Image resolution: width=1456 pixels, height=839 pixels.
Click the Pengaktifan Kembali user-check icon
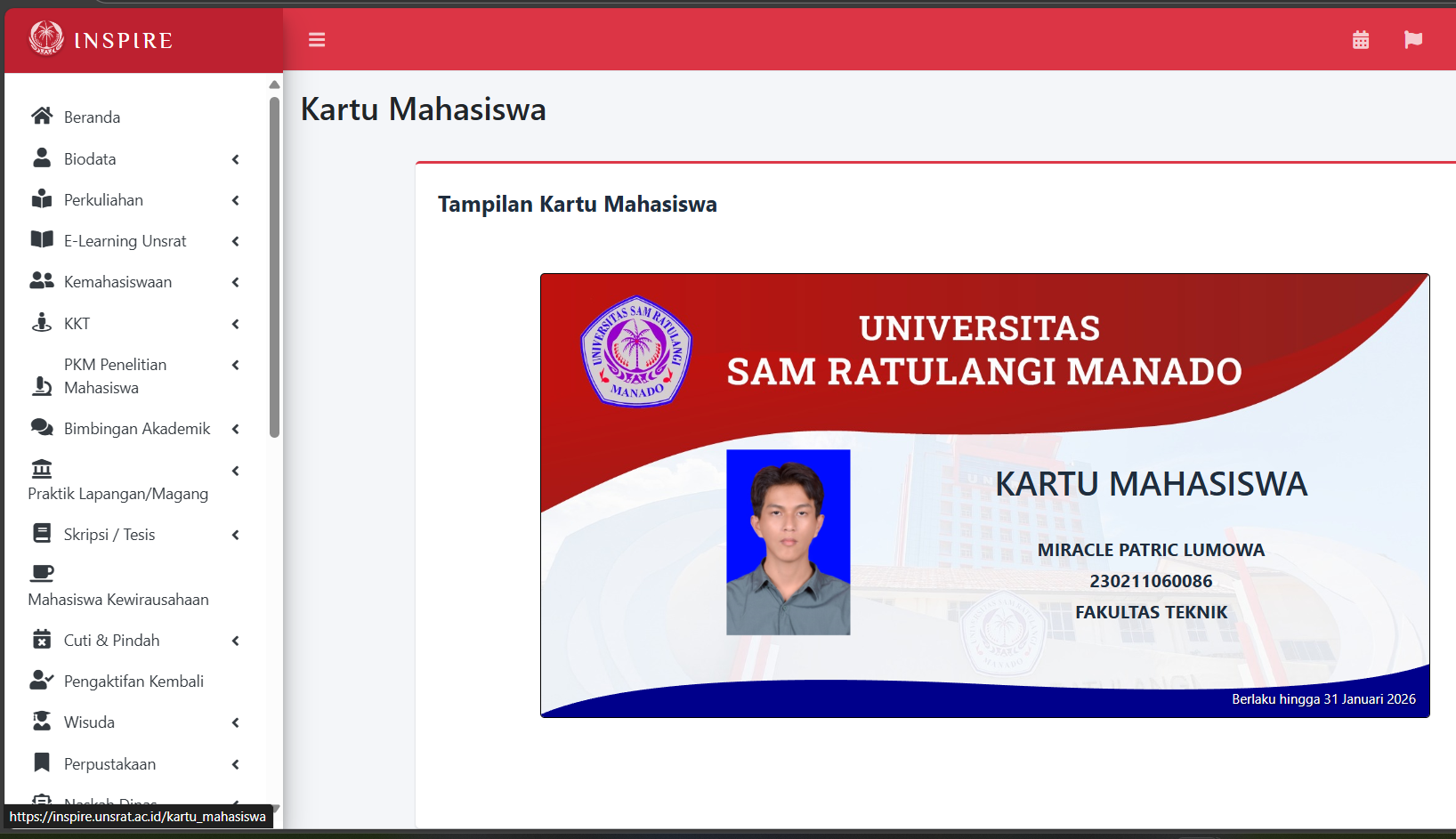[42, 680]
